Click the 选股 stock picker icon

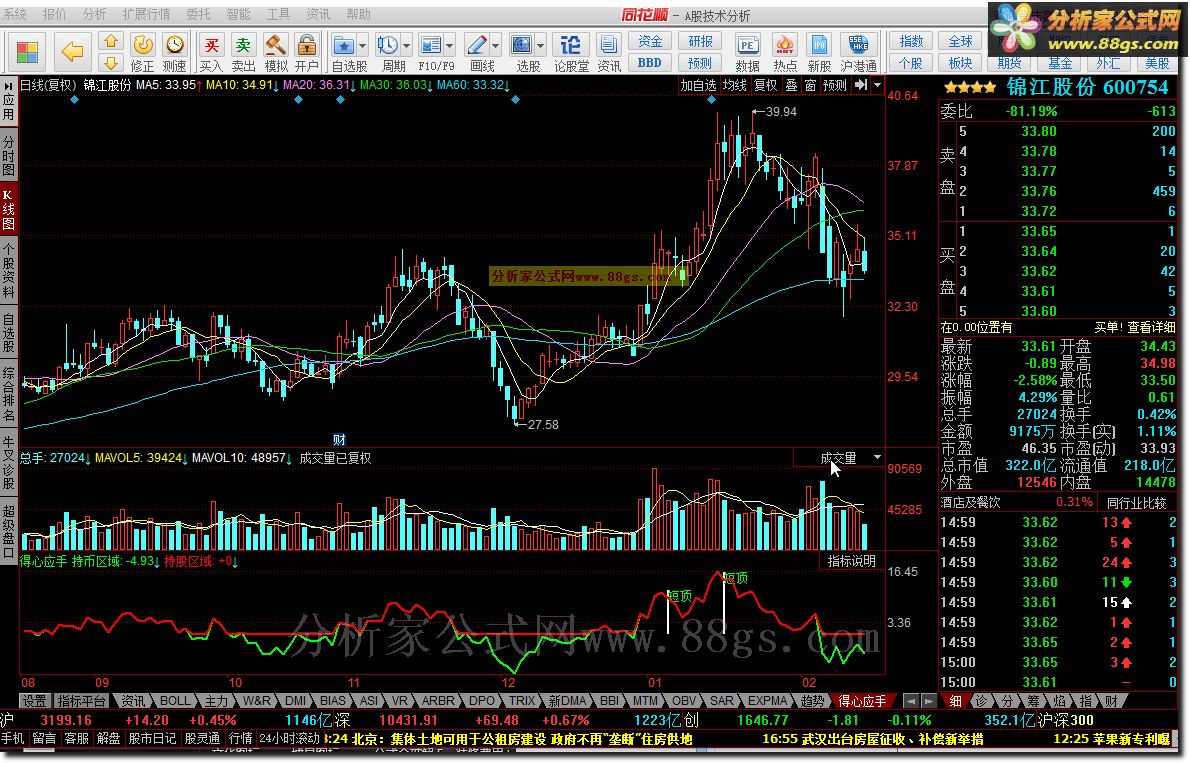pyautogui.click(x=521, y=46)
